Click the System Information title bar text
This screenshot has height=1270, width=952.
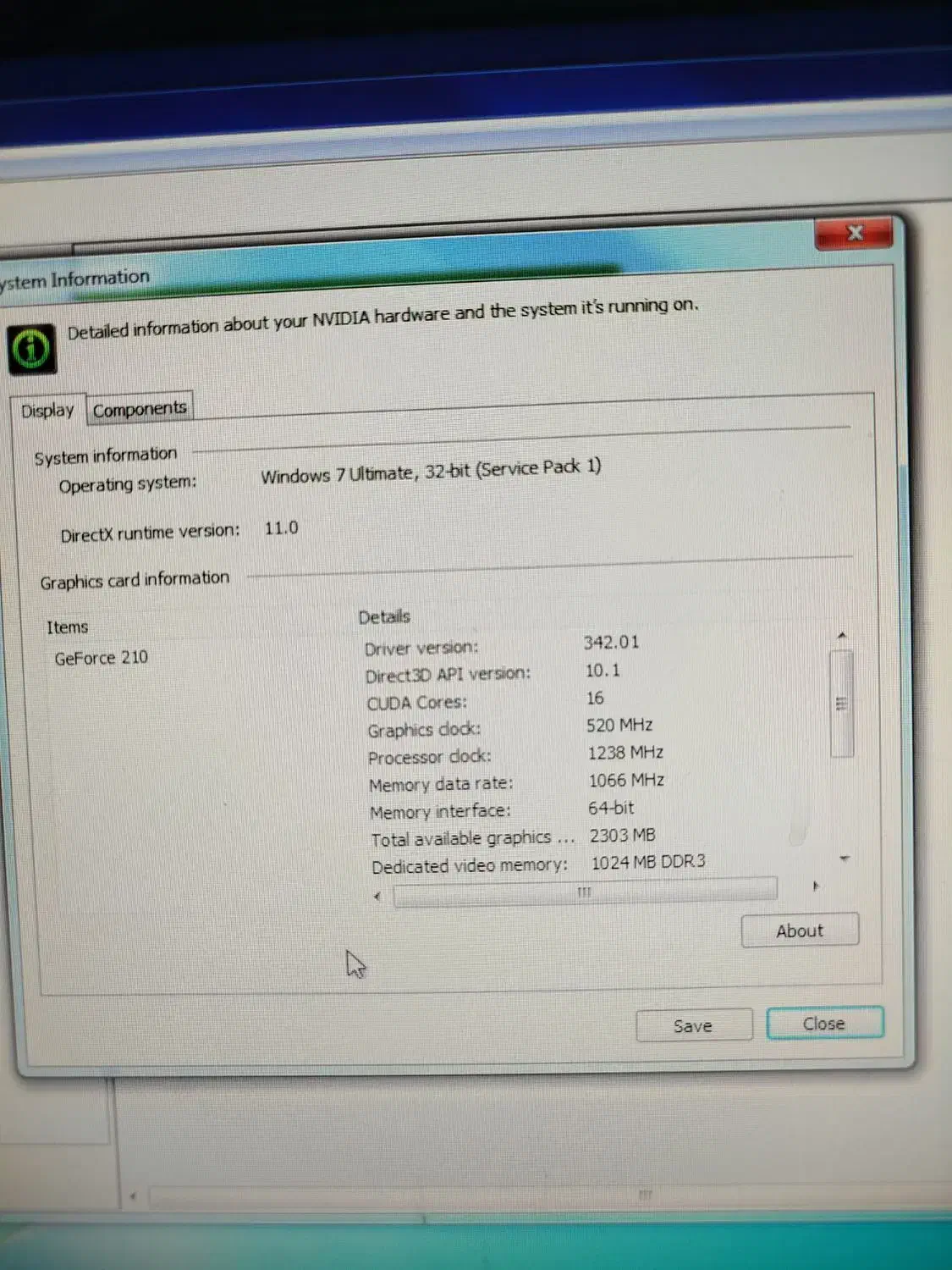pos(74,279)
